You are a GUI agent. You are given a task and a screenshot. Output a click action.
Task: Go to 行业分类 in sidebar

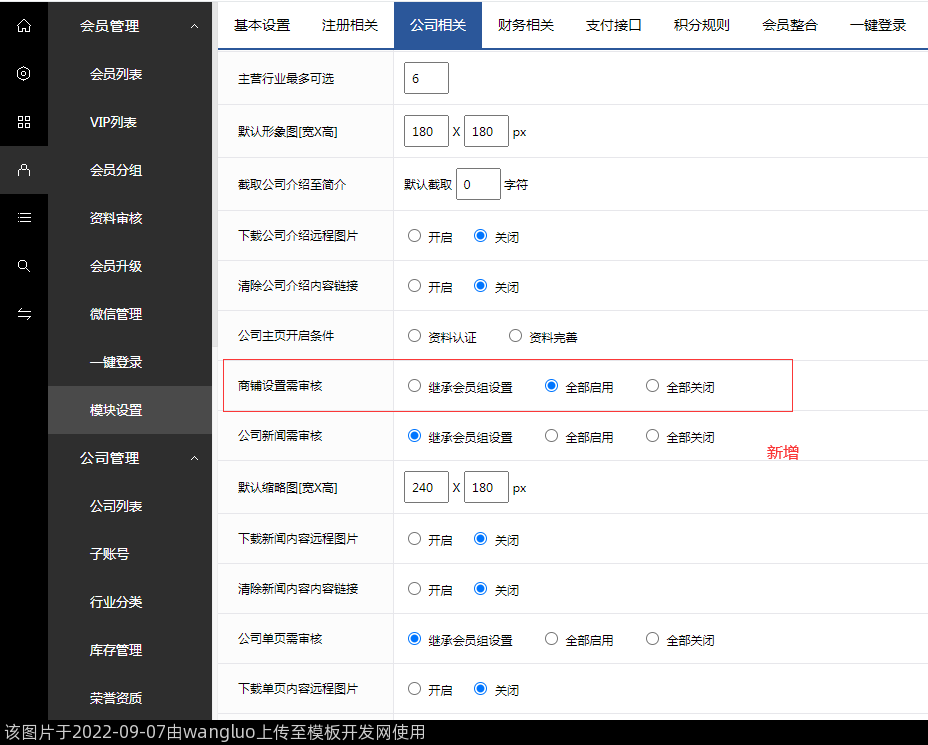pyautogui.click(x=116, y=602)
